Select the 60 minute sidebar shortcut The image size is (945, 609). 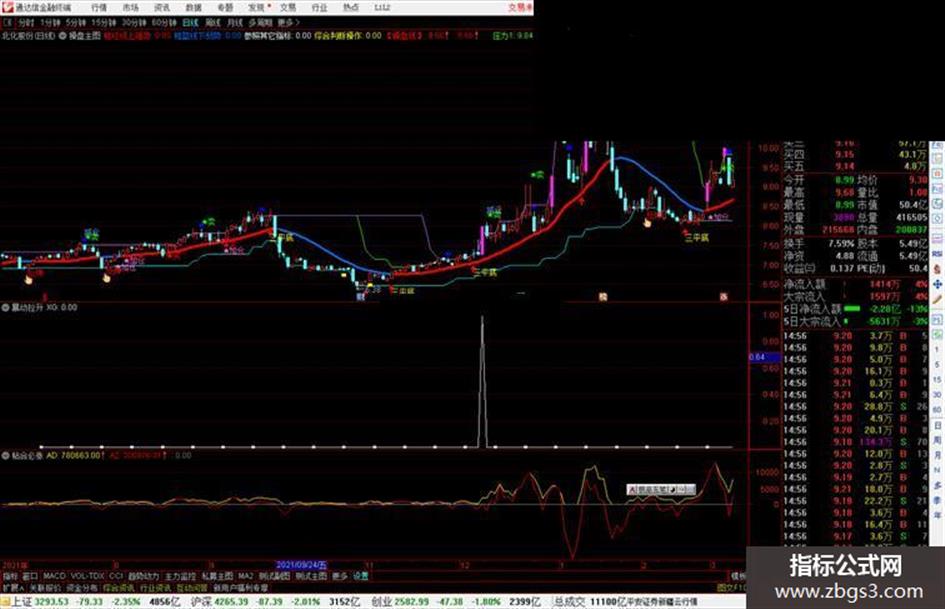pos(937,410)
